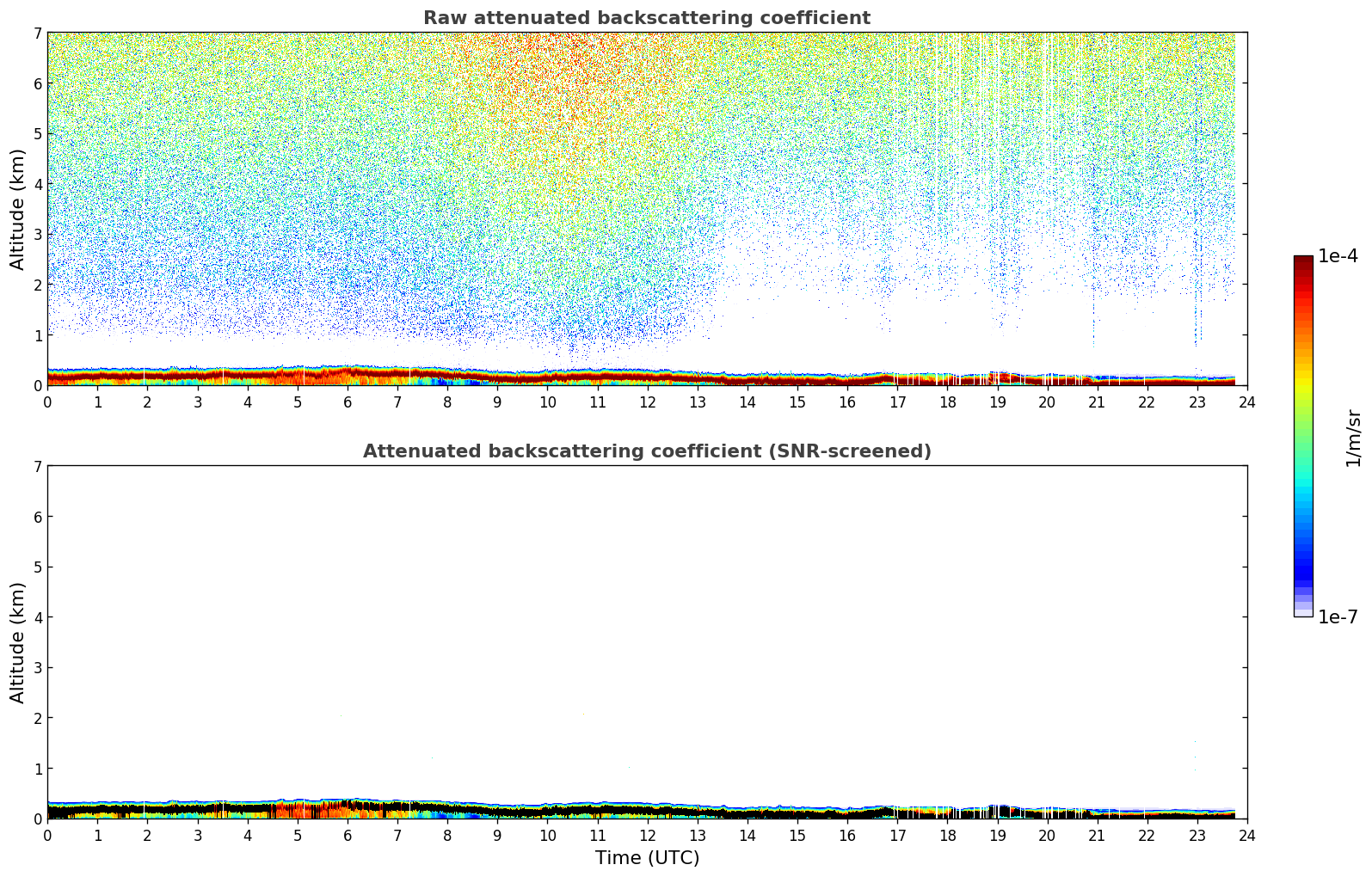This screenshot has width=1372, height=877.
Task: Click the rainbow colorbar scale
Action: pos(1303,436)
